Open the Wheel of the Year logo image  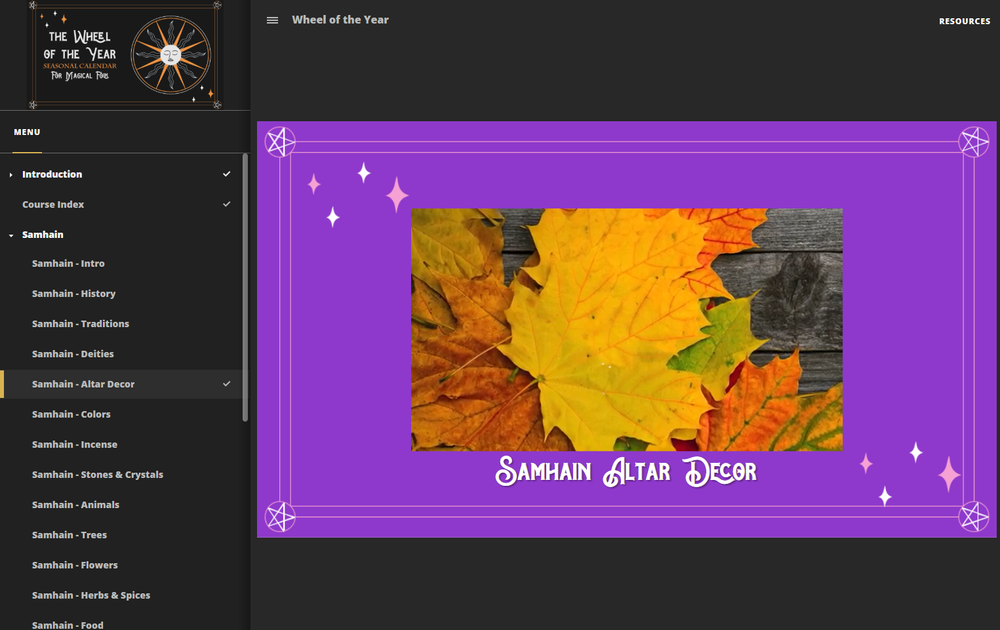pos(125,55)
